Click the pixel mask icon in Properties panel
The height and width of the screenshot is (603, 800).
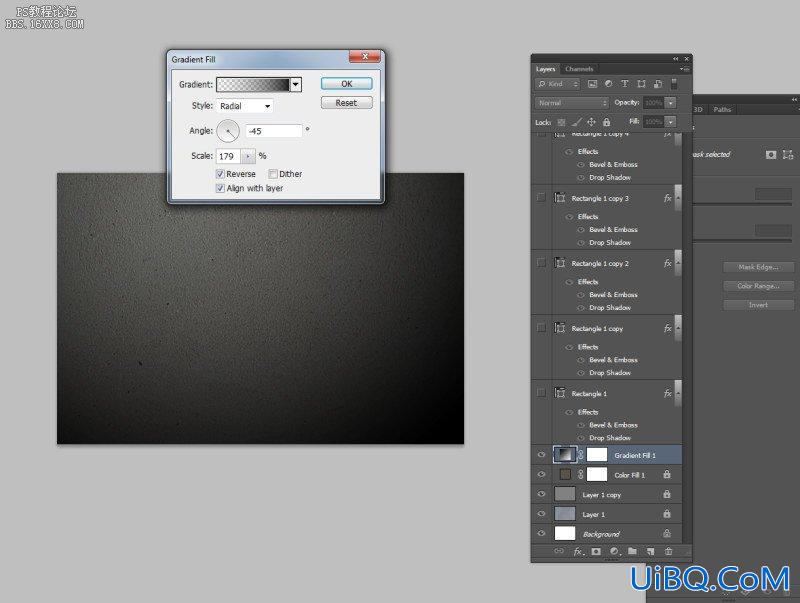(771, 155)
